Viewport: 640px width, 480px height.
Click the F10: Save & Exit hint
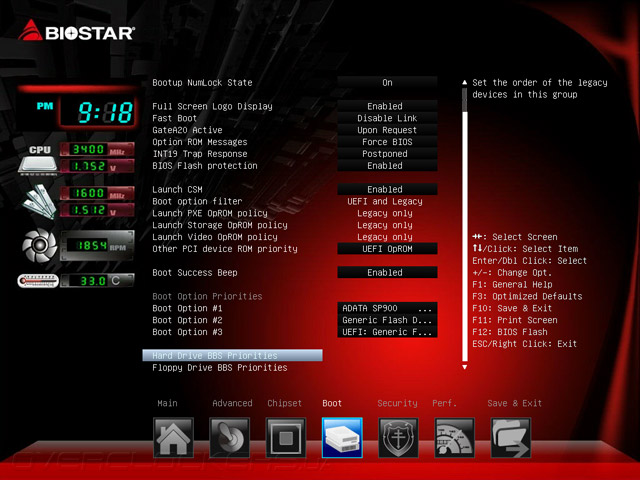tap(512, 308)
